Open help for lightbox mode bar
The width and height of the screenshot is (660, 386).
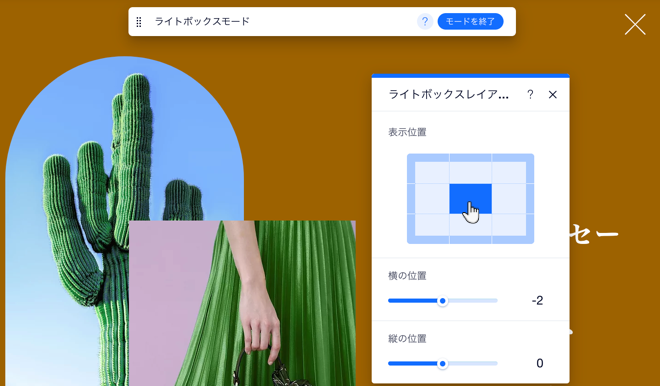pos(425,21)
